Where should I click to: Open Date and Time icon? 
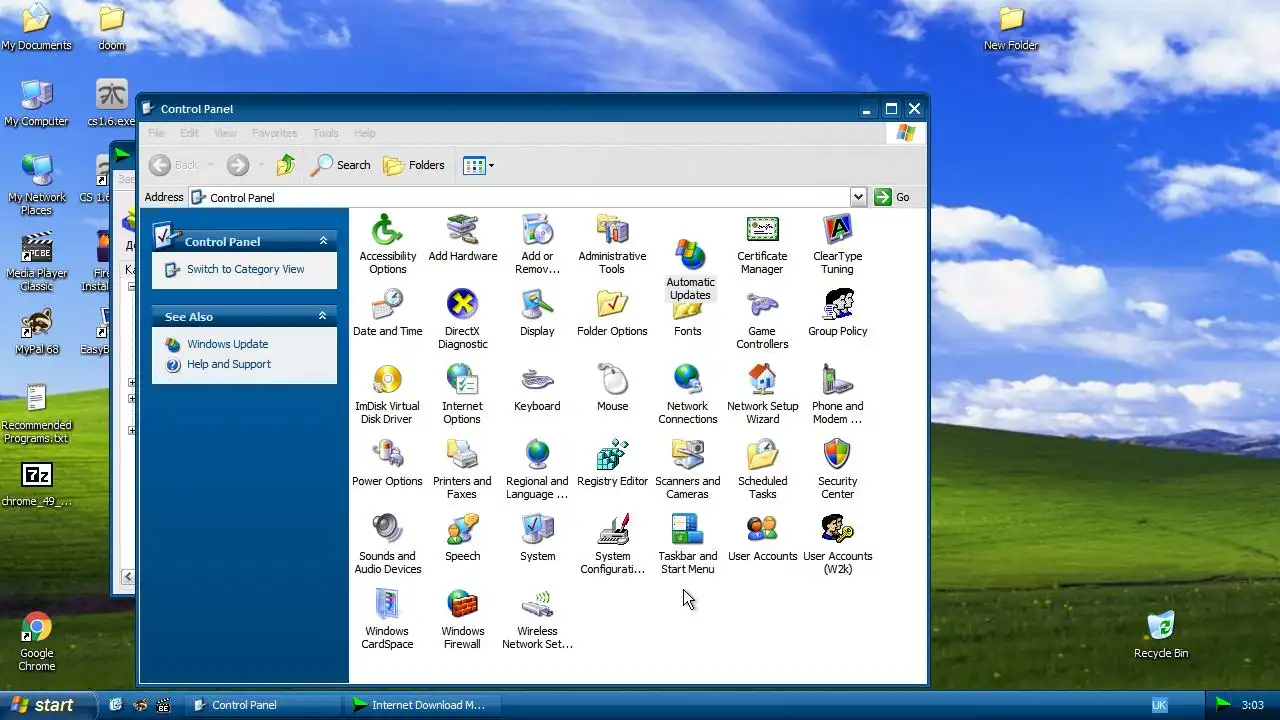point(387,313)
